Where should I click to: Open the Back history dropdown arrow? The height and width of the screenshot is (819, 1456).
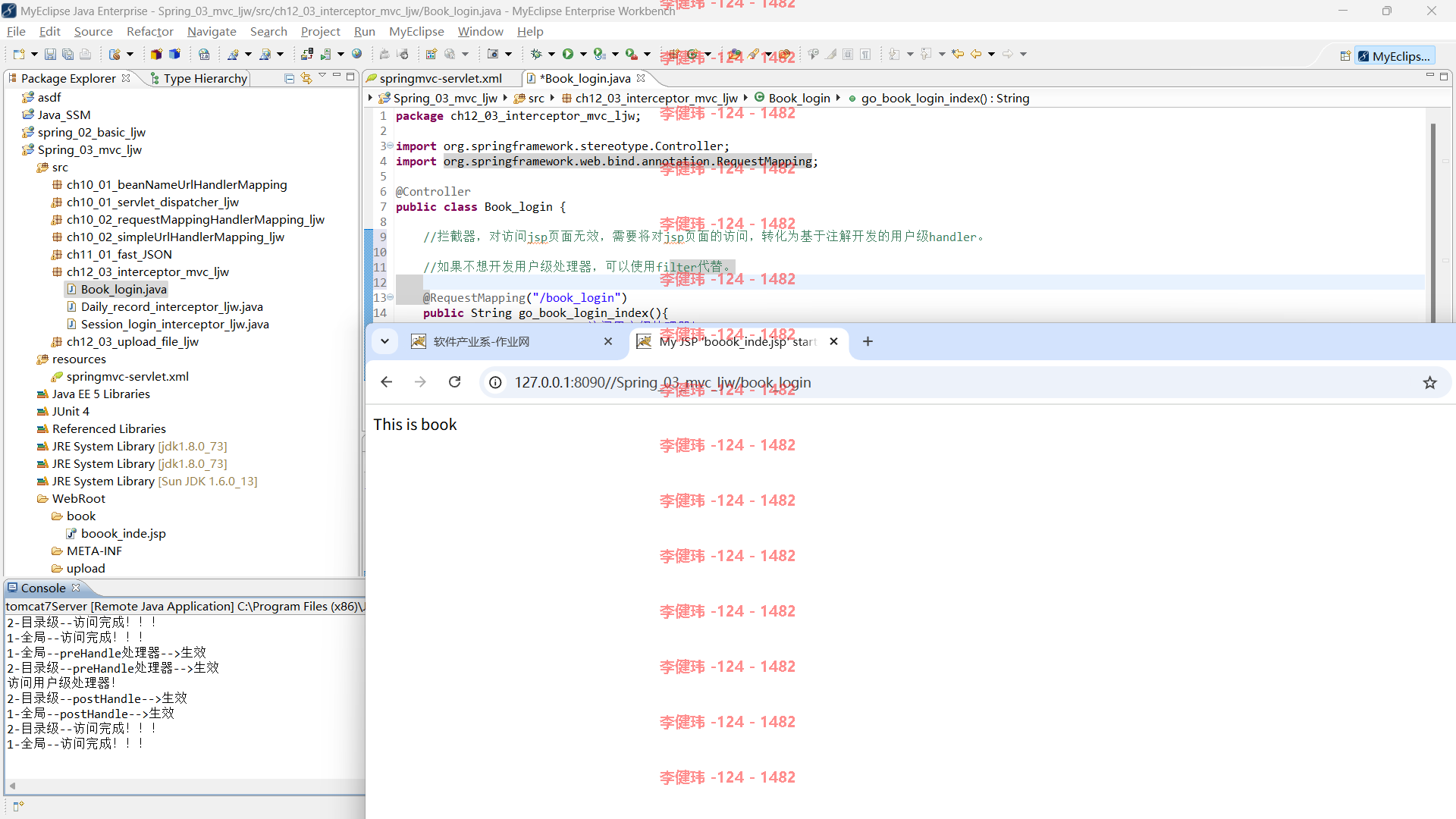coord(991,54)
